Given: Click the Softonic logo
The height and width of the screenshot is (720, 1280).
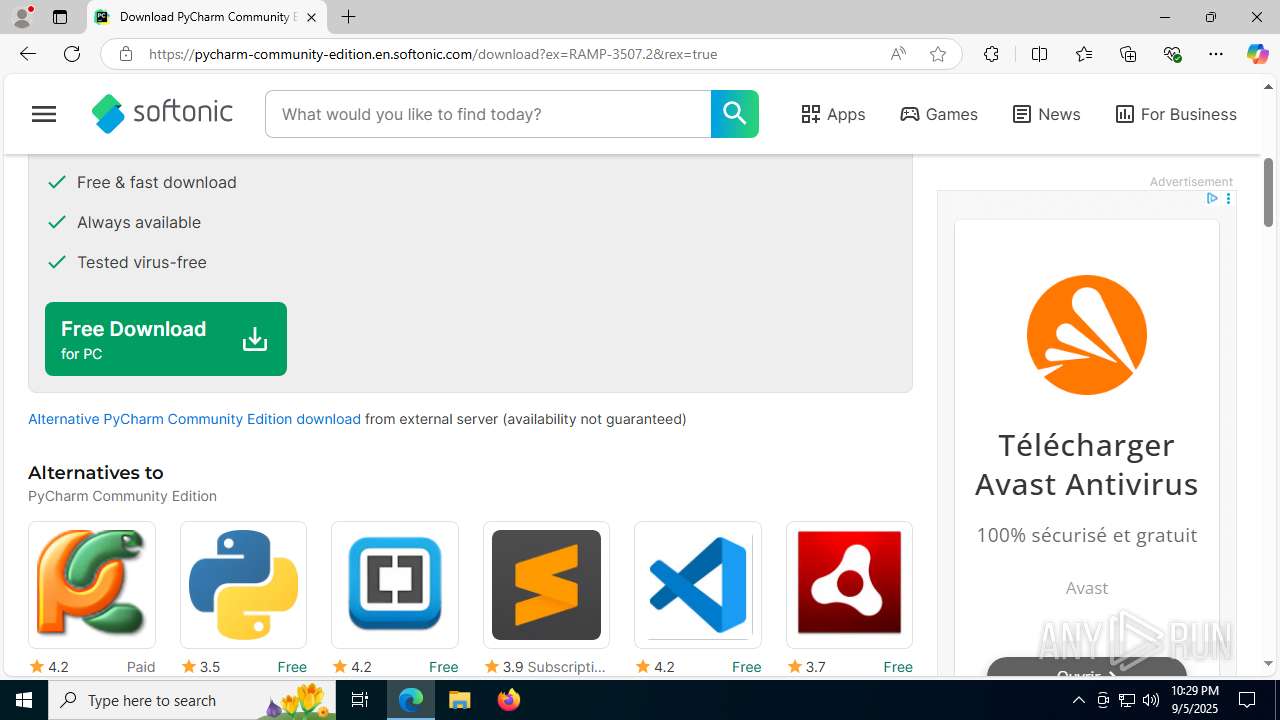Looking at the screenshot, I should tap(162, 113).
